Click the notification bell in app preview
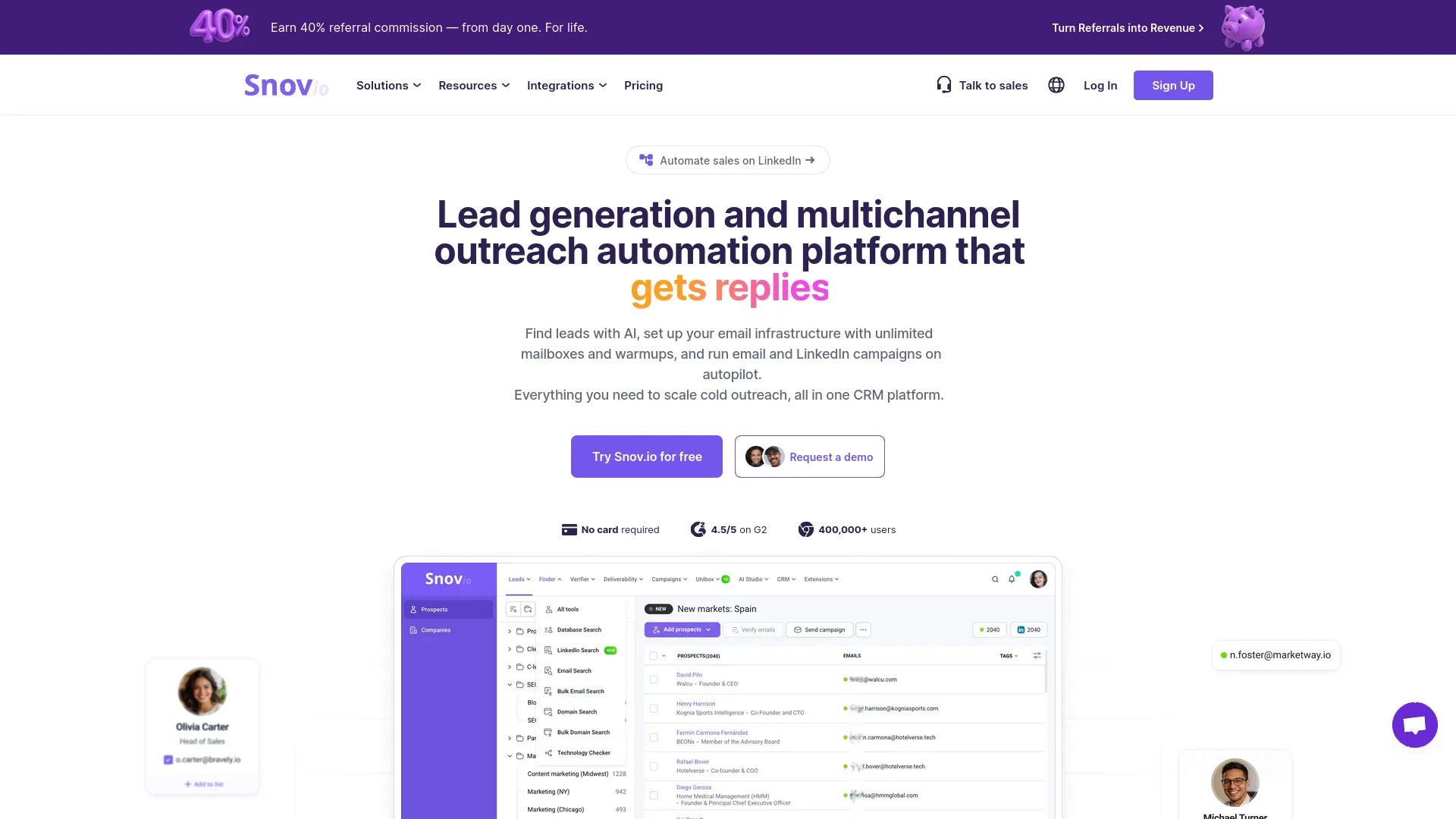Screen dimensions: 1456x819 pyautogui.click(x=1012, y=579)
